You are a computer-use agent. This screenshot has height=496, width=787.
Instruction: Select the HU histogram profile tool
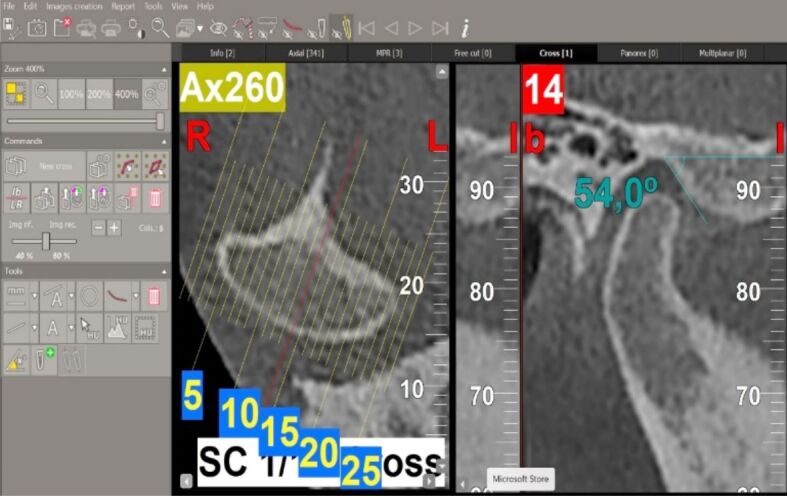117,328
